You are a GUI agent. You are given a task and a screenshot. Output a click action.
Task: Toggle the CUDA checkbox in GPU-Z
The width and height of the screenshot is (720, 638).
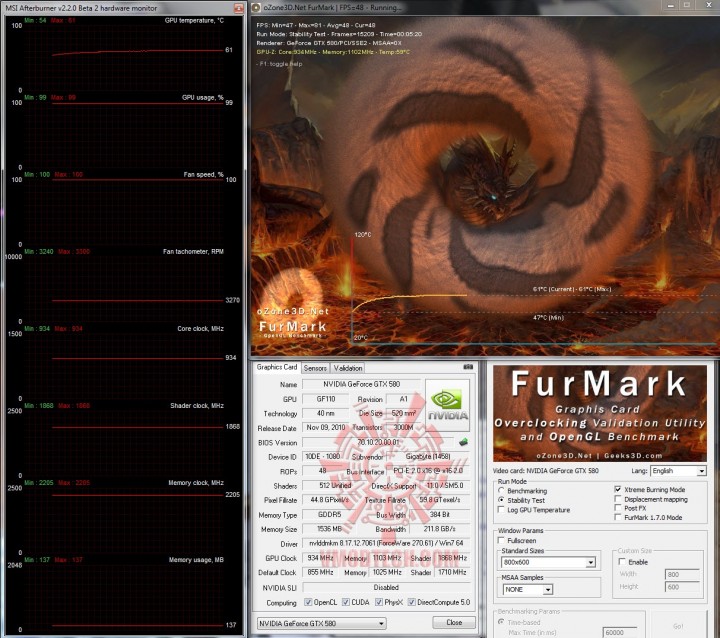pyautogui.click(x=346, y=602)
